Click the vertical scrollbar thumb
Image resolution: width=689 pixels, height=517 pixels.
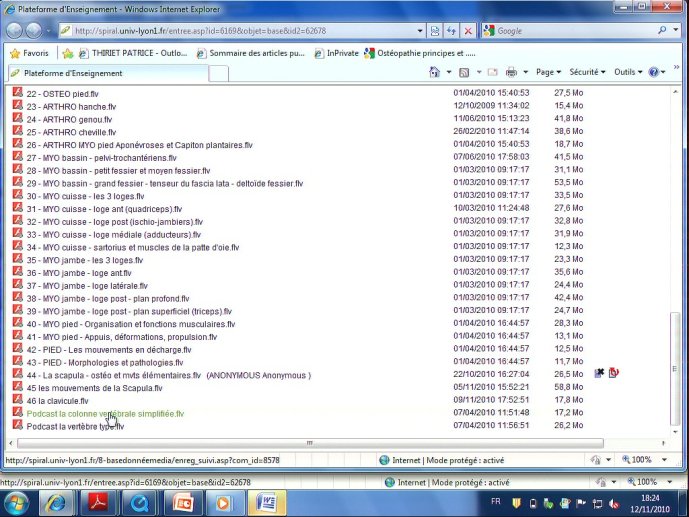point(675,368)
